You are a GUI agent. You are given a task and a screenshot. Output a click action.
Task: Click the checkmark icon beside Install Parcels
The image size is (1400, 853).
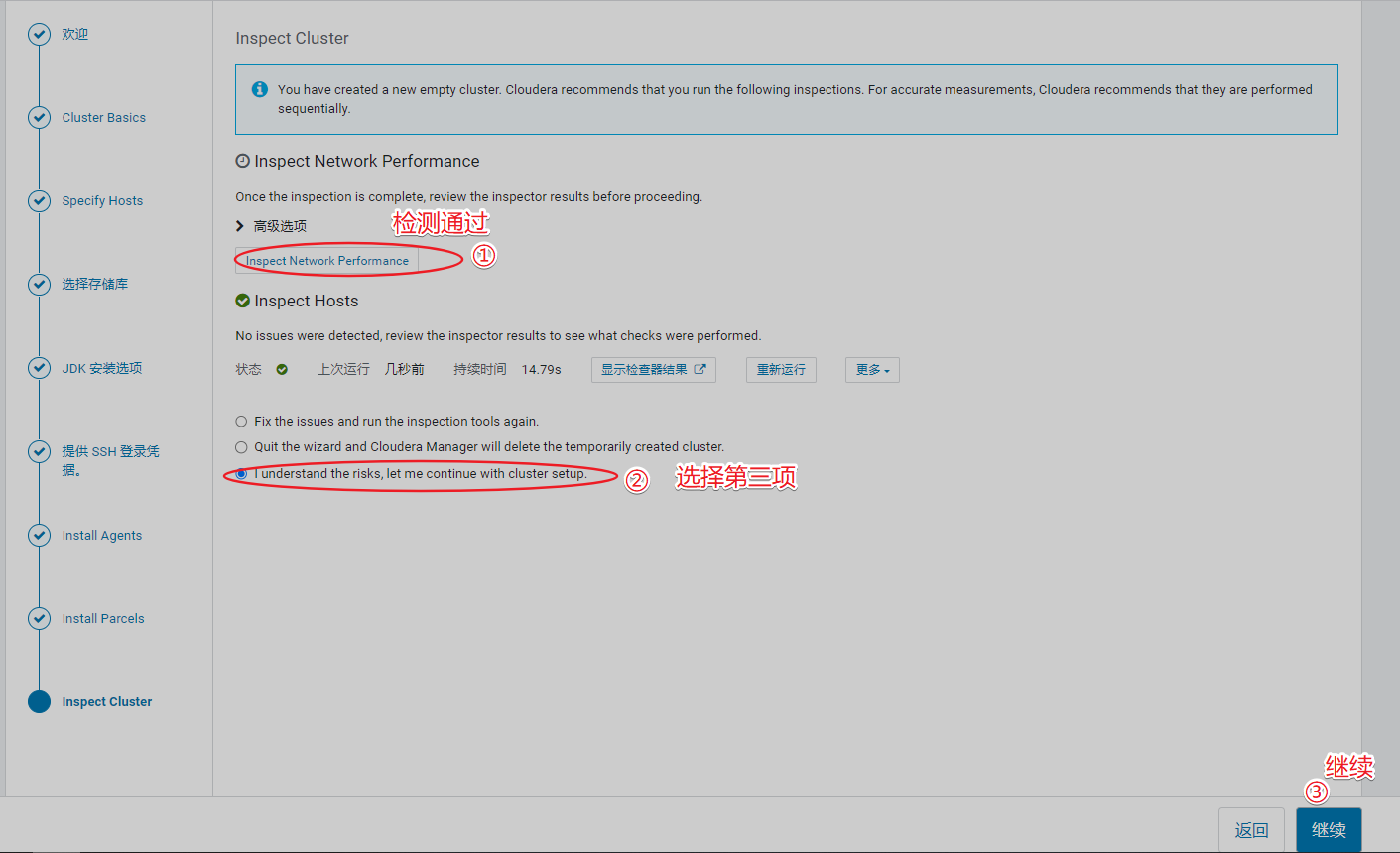click(39, 618)
